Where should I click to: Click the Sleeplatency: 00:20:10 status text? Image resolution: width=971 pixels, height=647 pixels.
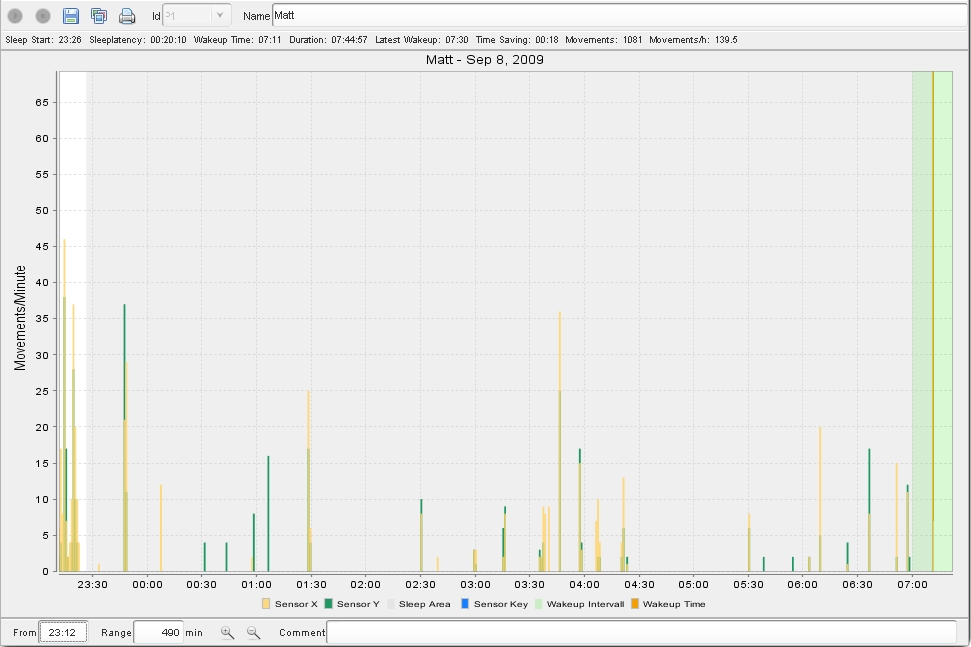coord(137,40)
